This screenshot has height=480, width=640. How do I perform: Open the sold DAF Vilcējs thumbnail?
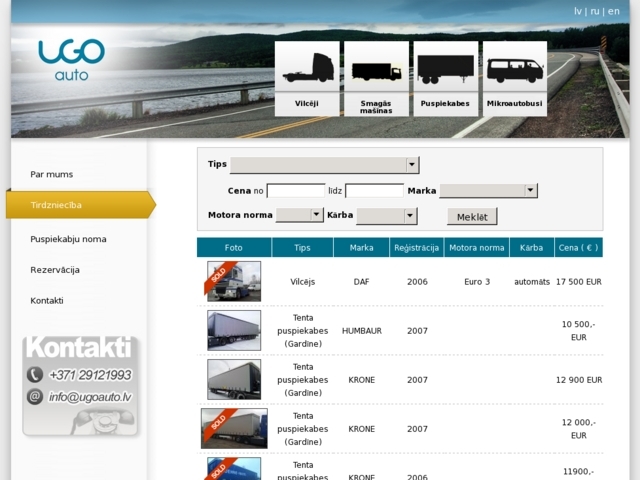pyautogui.click(x=233, y=282)
